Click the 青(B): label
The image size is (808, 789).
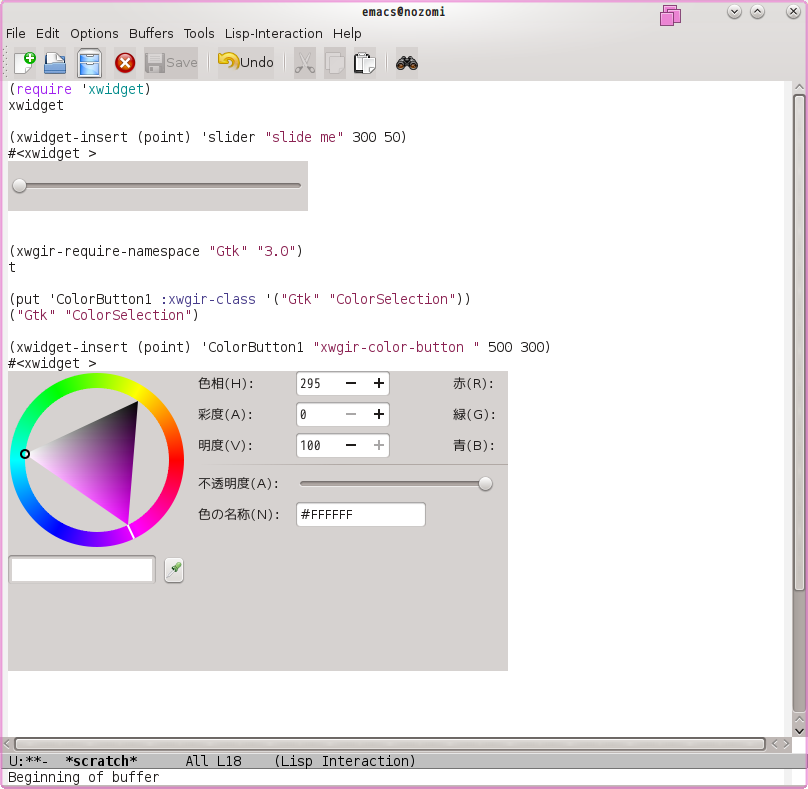[x=474, y=445]
